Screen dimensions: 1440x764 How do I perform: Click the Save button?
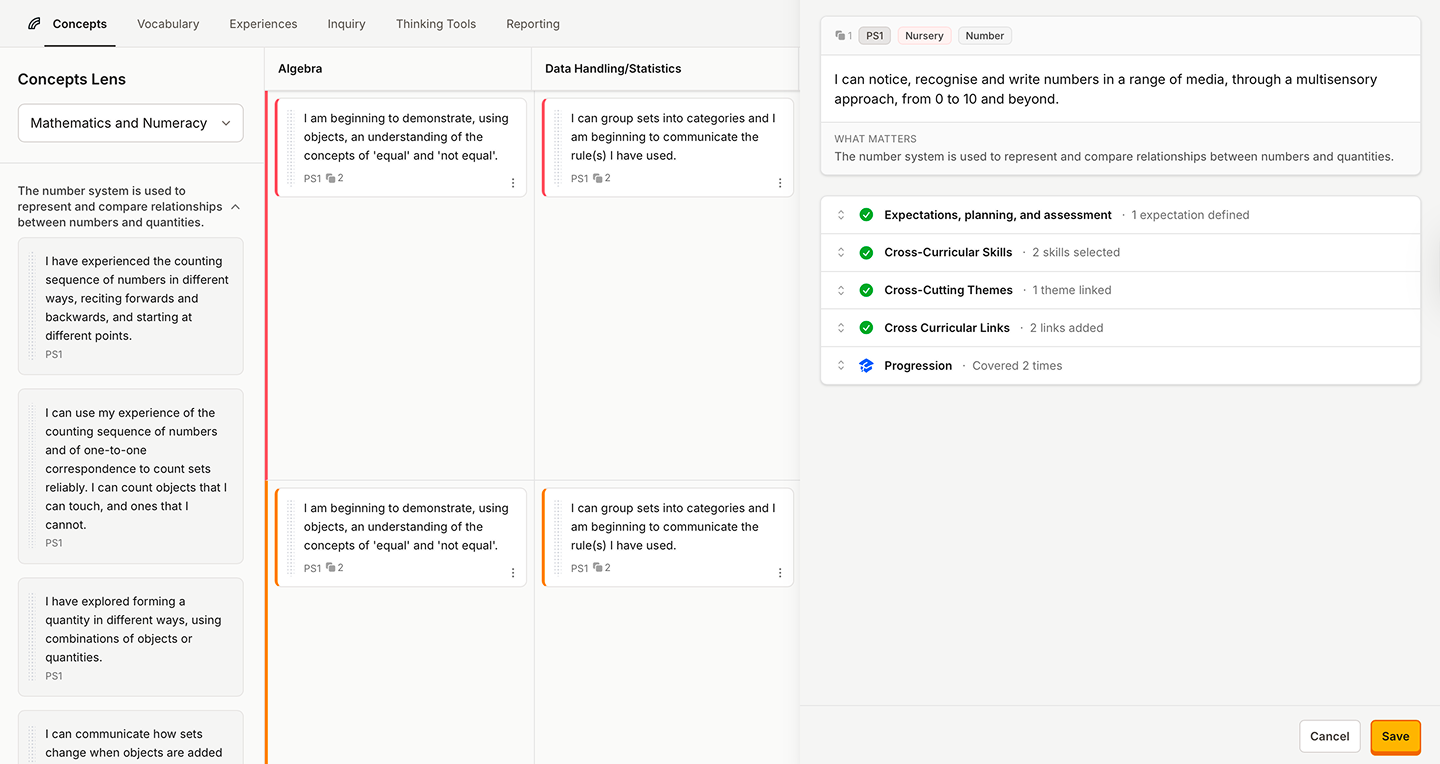(1395, 736)
